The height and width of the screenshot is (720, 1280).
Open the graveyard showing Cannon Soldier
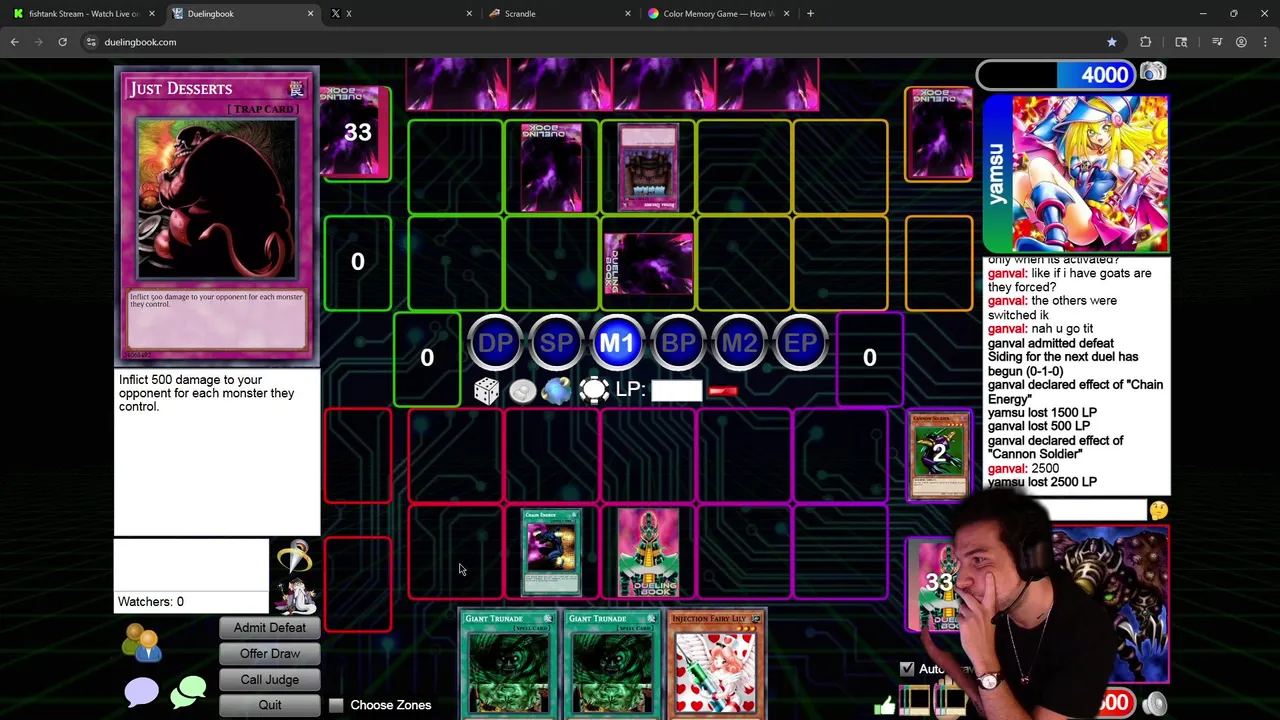tap(939, 455)
